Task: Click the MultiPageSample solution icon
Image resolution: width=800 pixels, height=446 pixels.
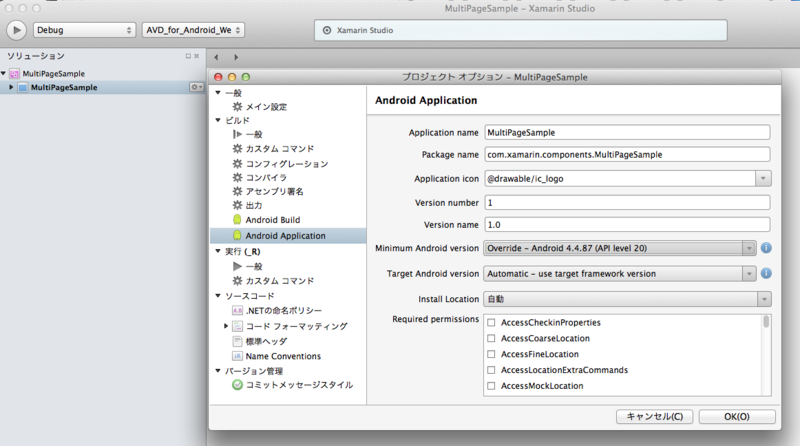Action: point(14,74)
